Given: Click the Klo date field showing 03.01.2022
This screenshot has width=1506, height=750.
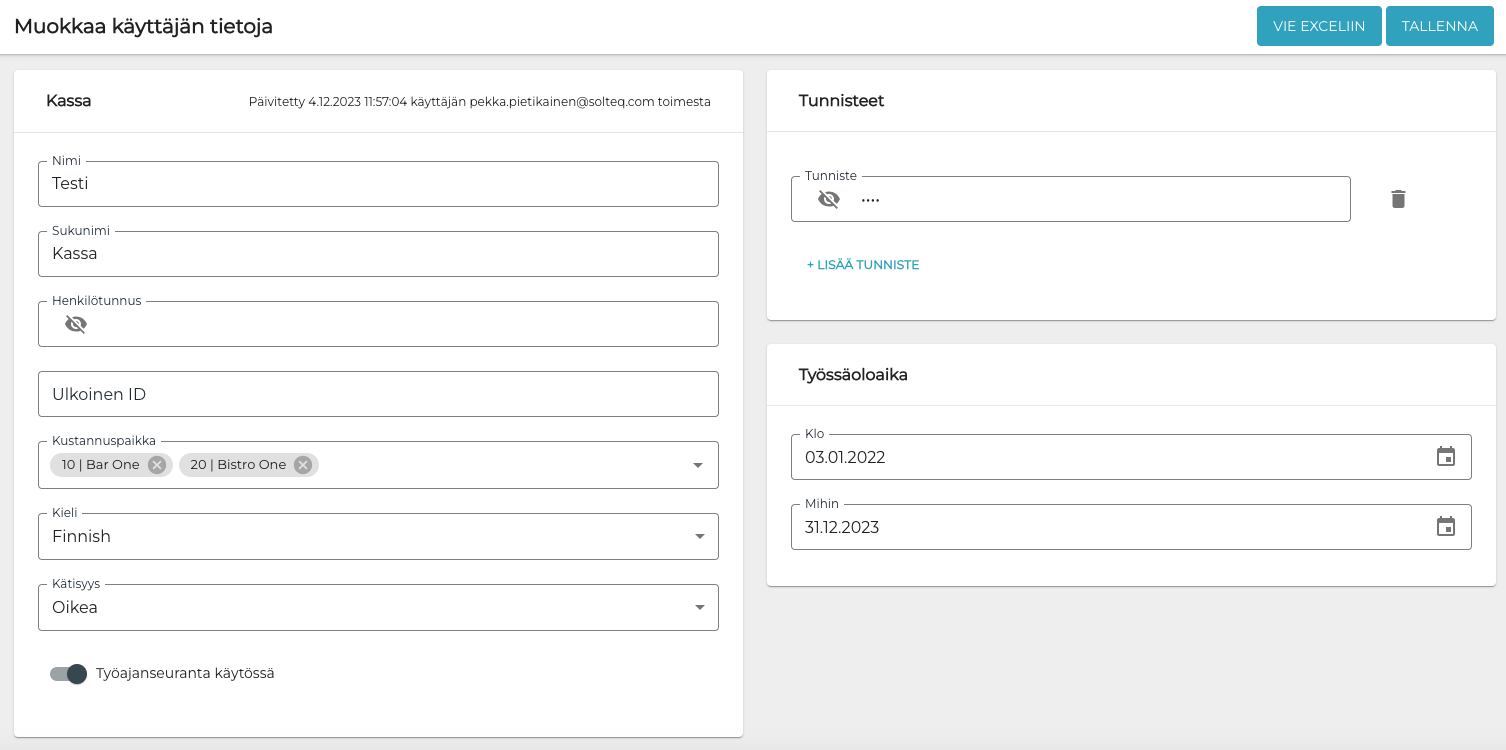Looking at the screenshot, I should (x=1100, y=457).
